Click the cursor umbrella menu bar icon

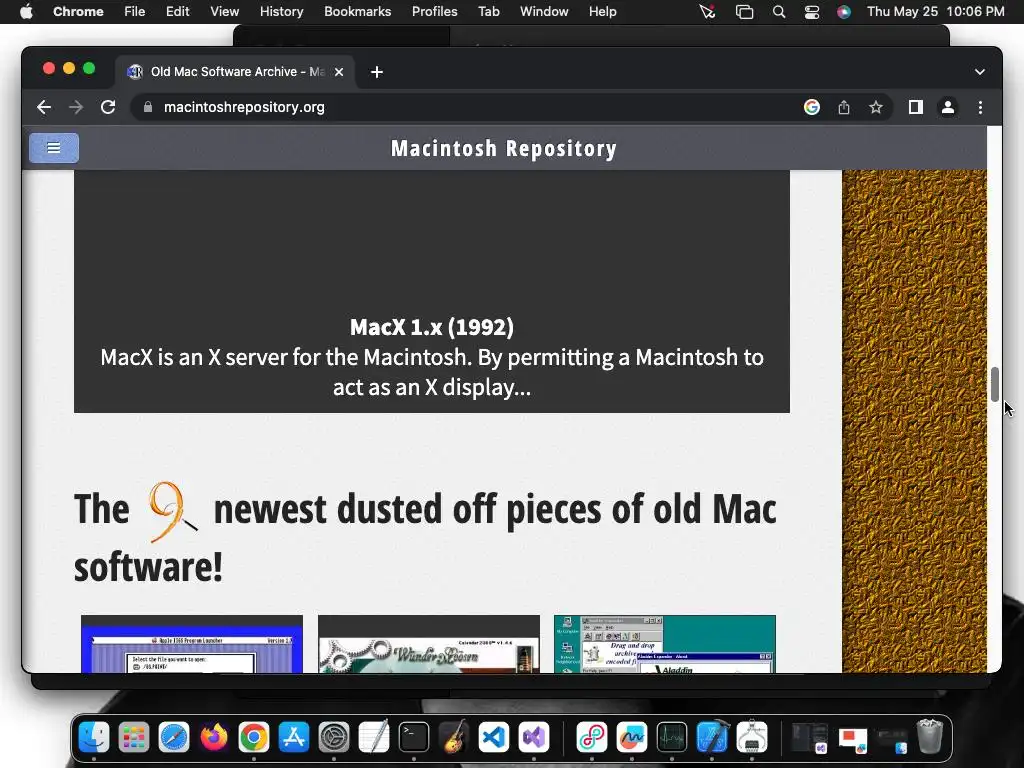pos(707,12)
